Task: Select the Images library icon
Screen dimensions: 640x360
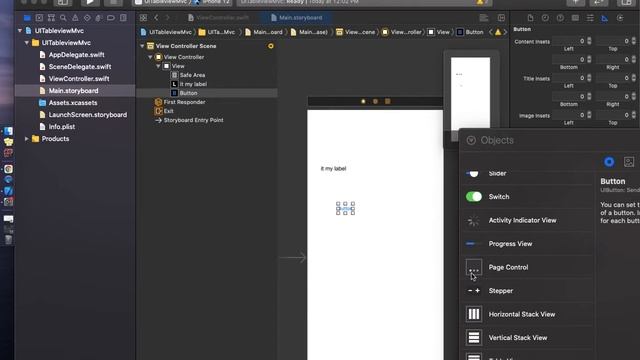Action: (x=629, y=162)
